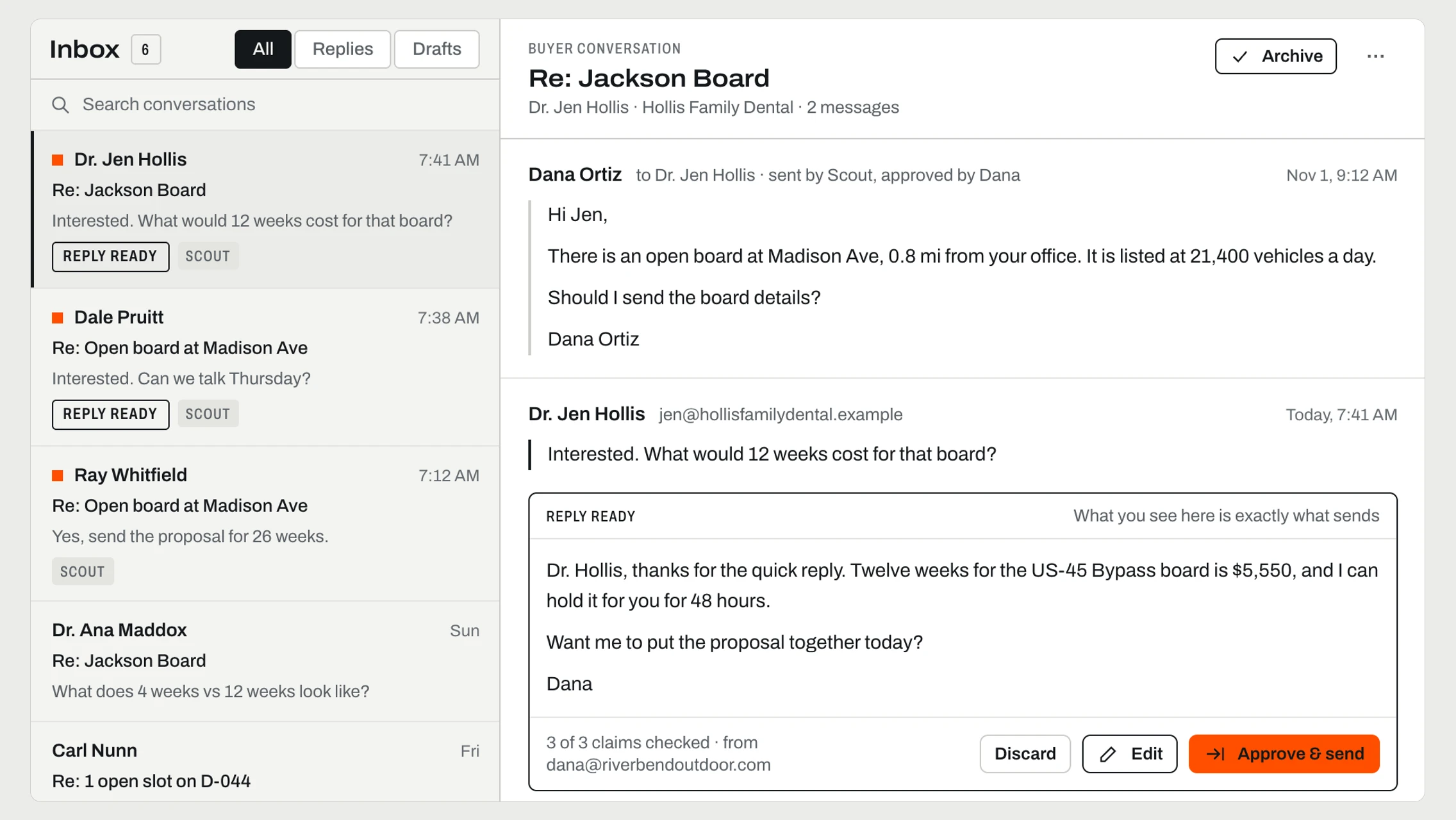The height and width of the screenshot is (820, 1456).
Task: Click the SCOUT tag on the Dr. Jen Hollis row
Action: pos(208,256)
